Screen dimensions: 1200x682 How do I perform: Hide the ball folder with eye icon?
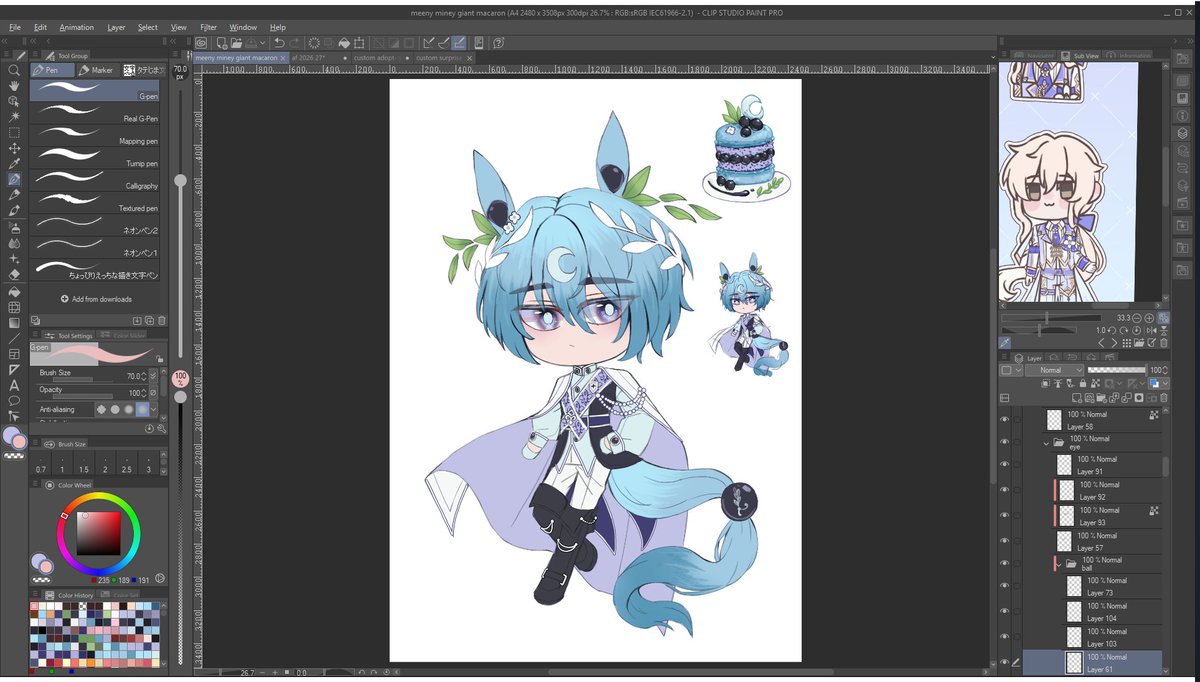point(1005,564)
